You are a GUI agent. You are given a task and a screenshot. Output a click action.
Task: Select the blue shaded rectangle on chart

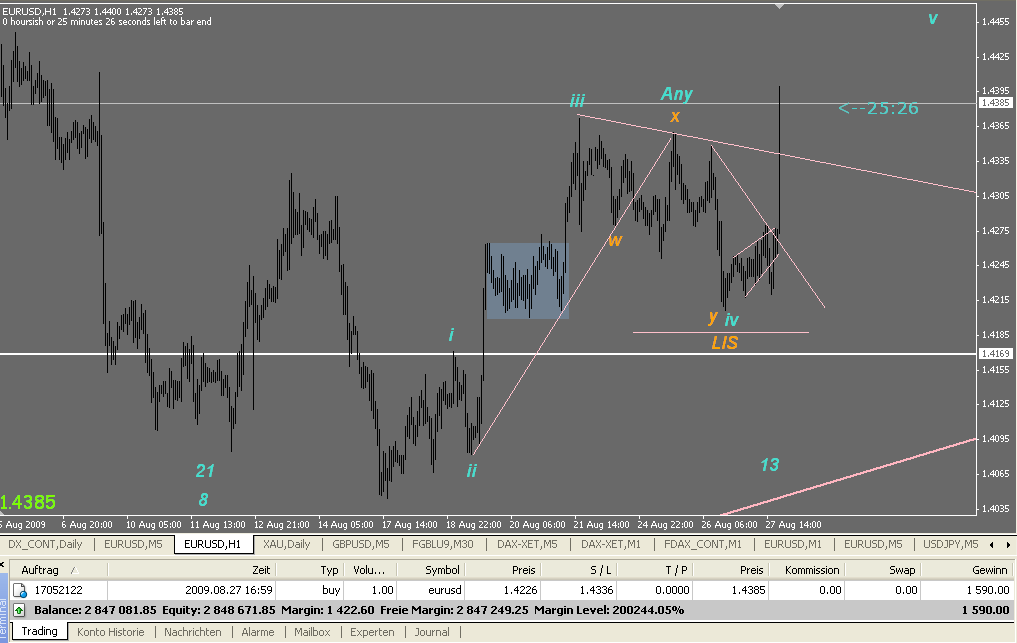coord(527,281)
